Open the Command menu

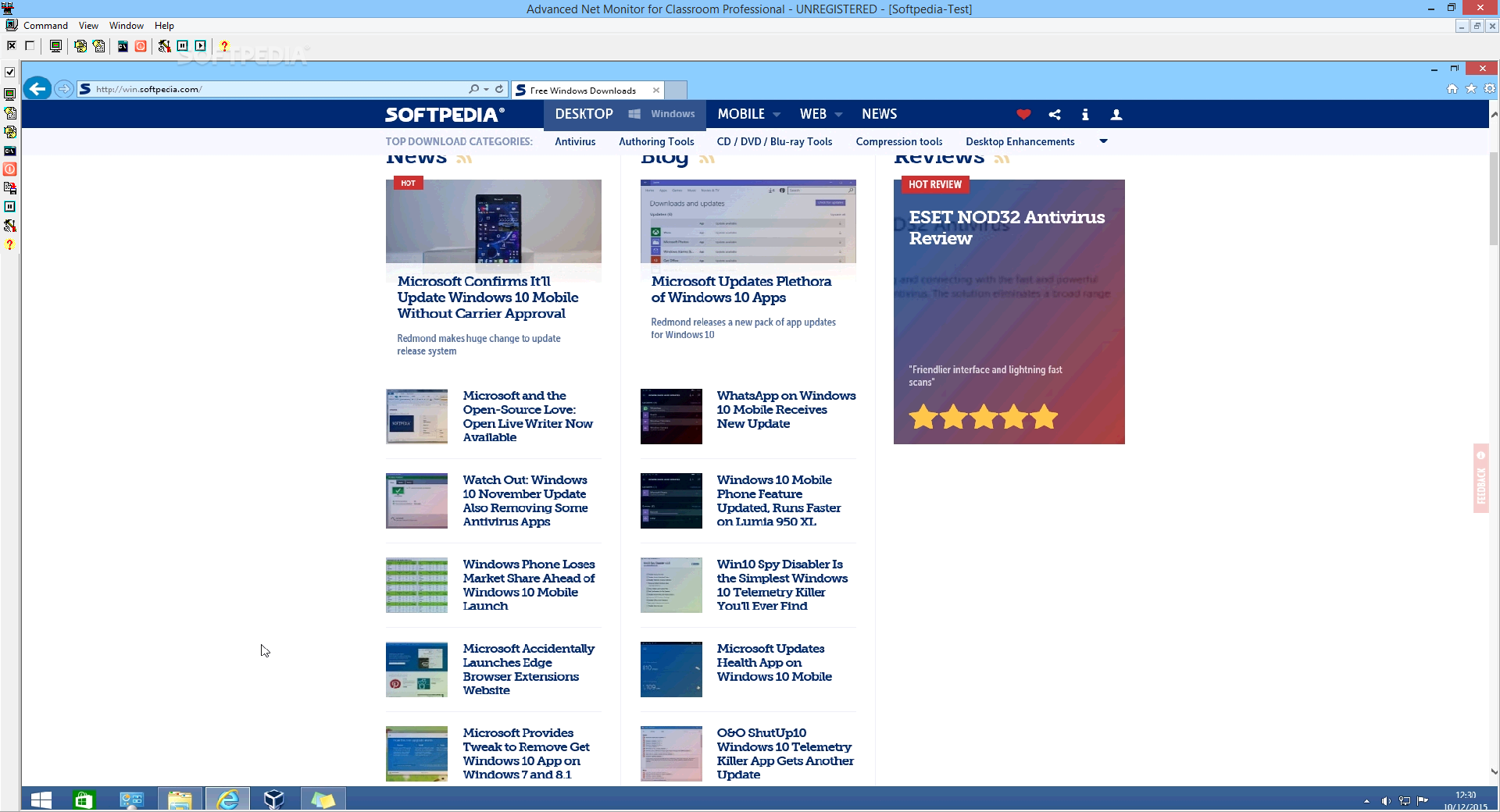coord(45,26)
